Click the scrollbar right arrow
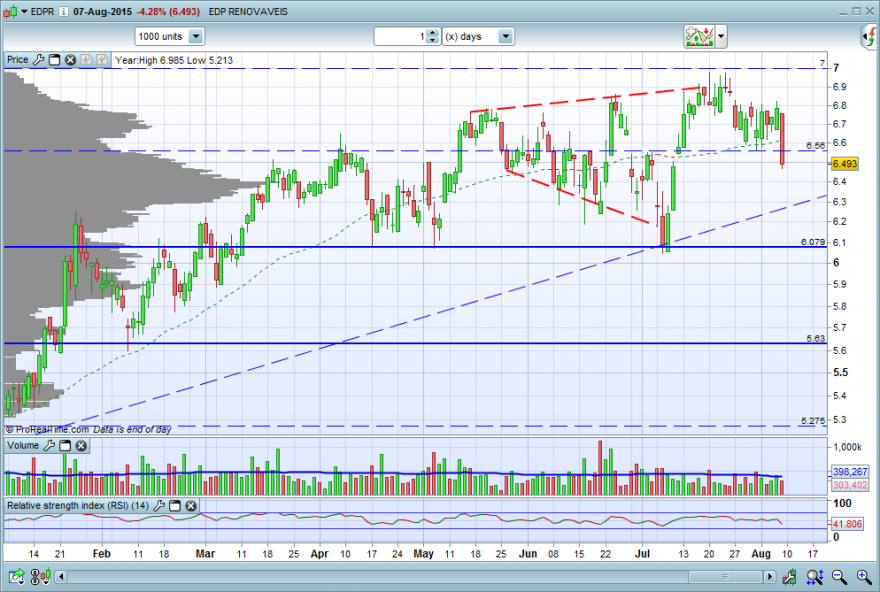The width and height of the screenshot is (880, 592). 769,577
